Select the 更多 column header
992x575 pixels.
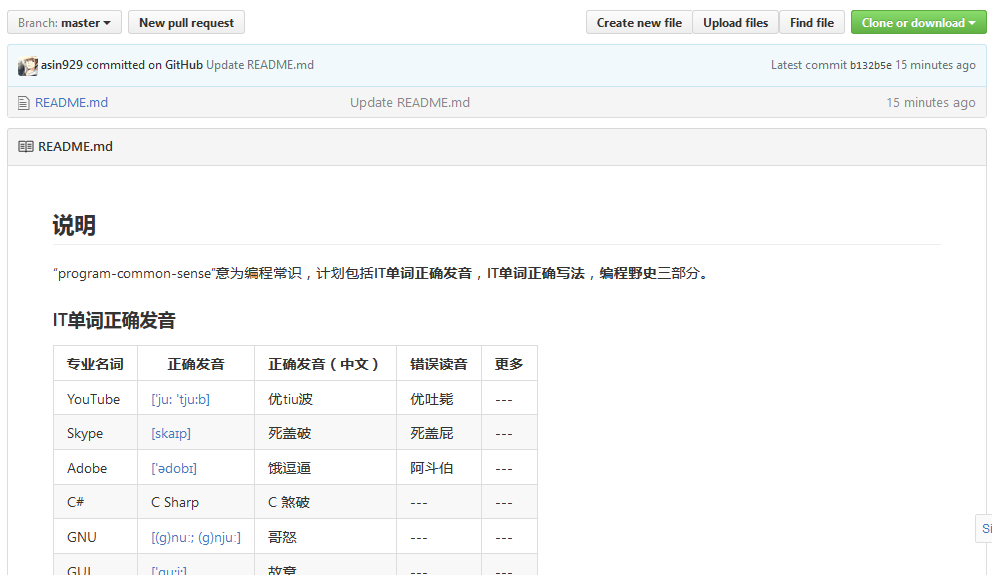tap(509, 364)
